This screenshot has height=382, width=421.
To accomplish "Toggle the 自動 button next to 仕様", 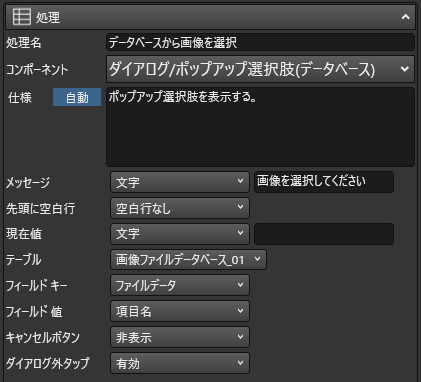I will pyautogui.click(x=77, y=97).
